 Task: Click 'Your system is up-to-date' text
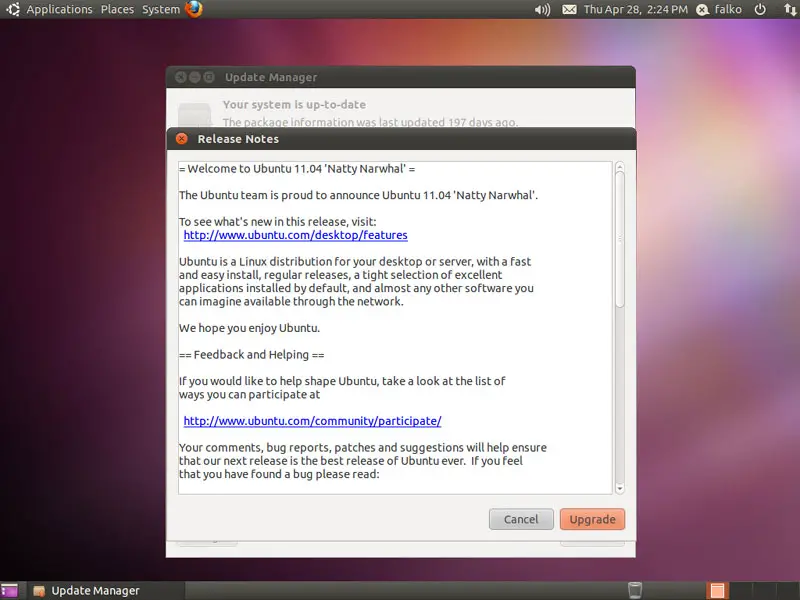[x=294, y=105]
